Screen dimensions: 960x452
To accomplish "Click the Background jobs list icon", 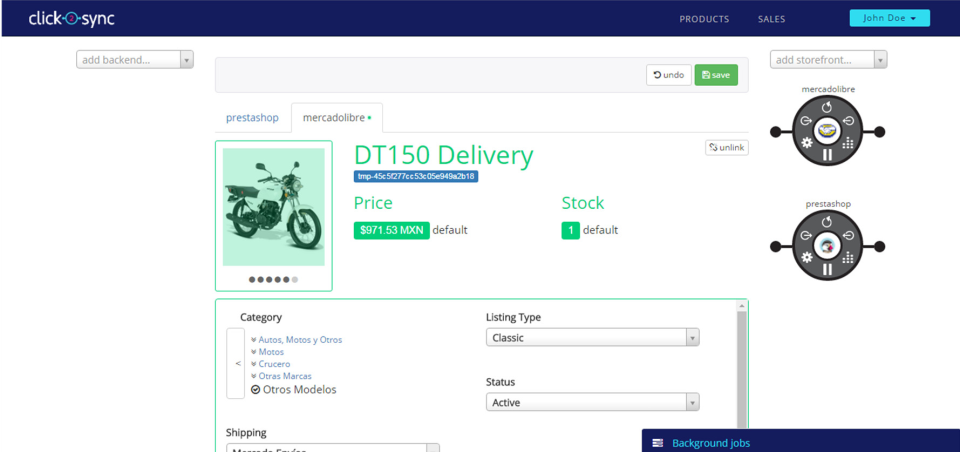I will click(x=658, y=443).
